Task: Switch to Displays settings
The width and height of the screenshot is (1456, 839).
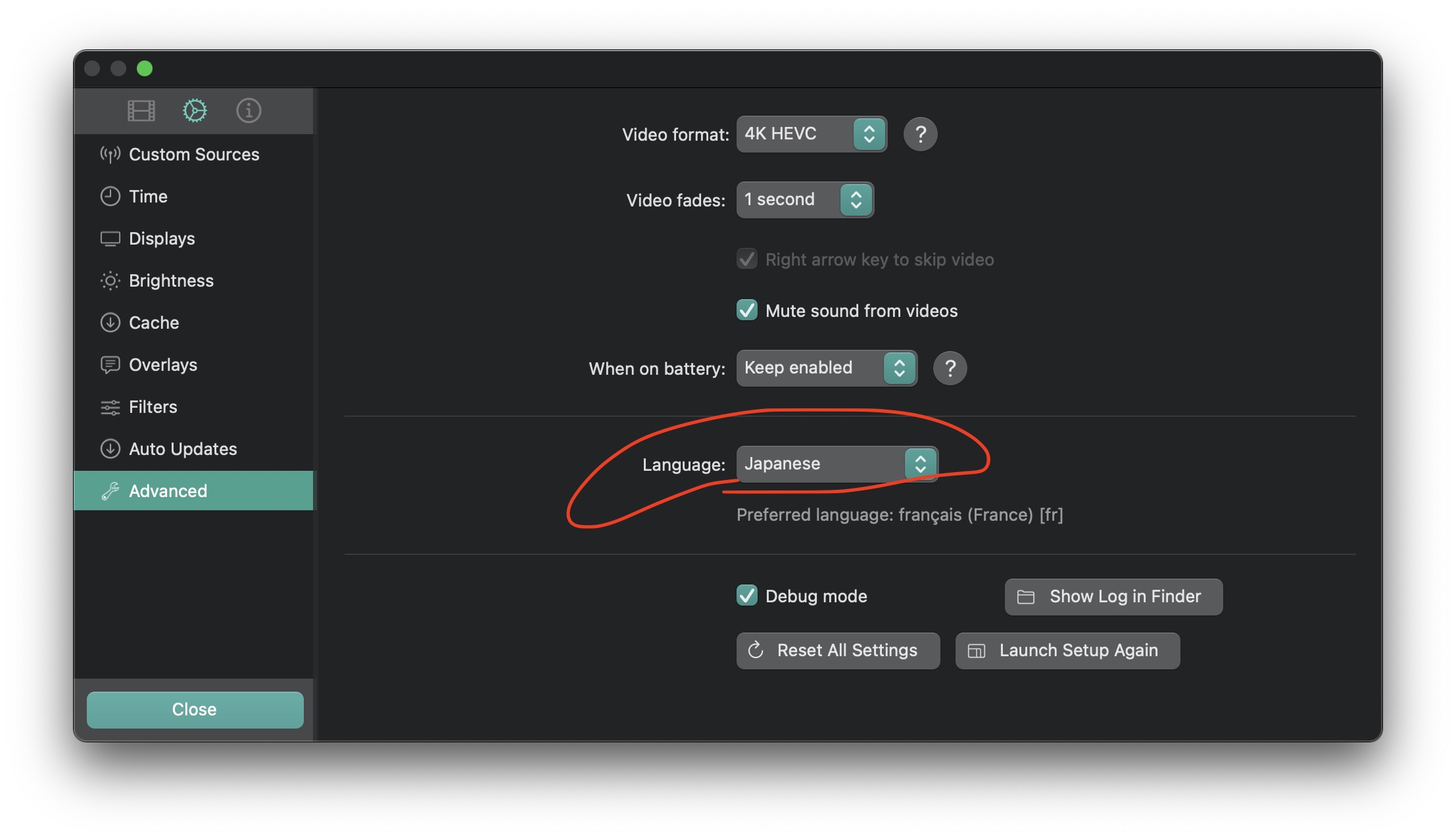Action: coord(194,239)
